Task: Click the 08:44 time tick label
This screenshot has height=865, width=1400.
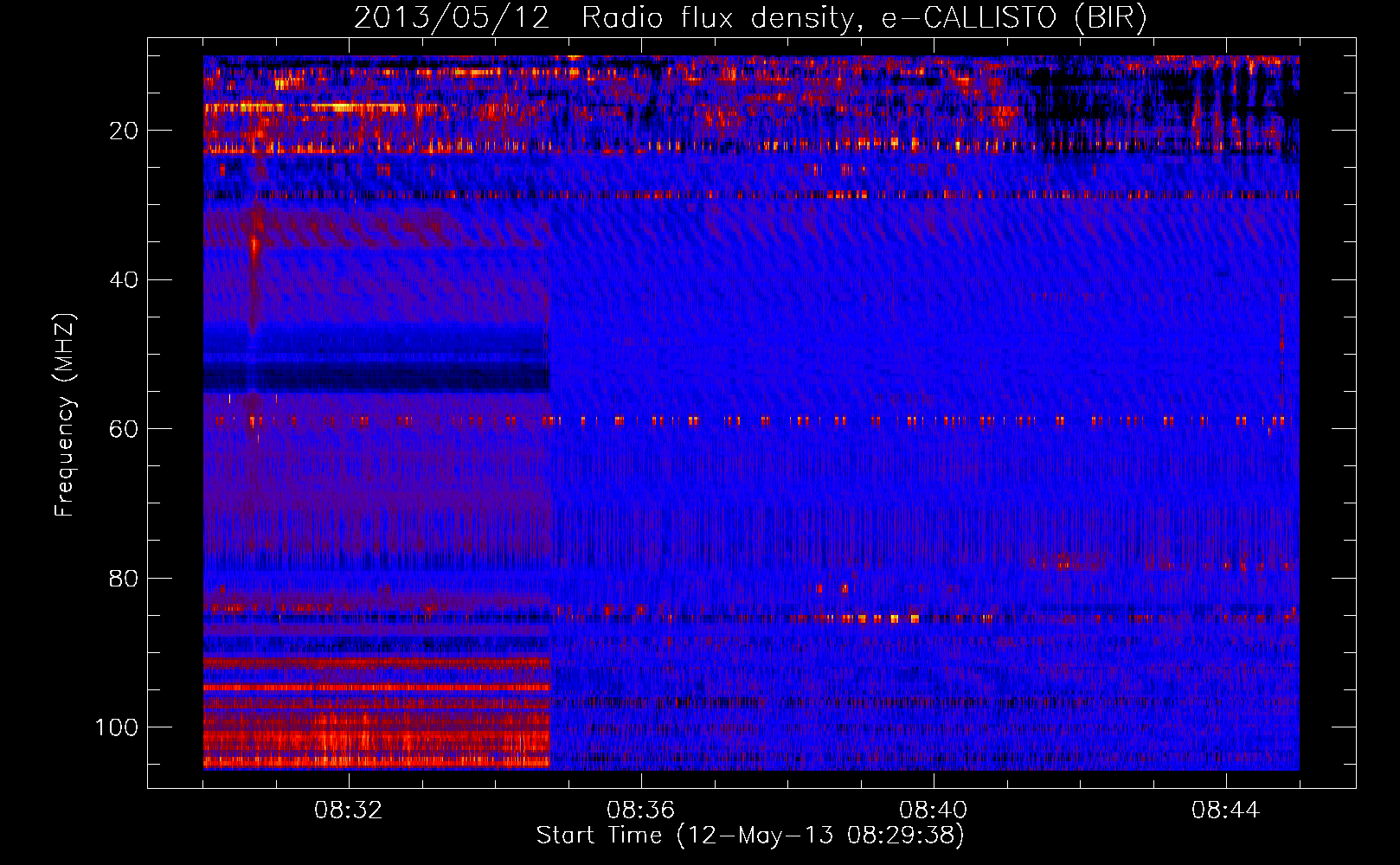Action: [1226, 811]
